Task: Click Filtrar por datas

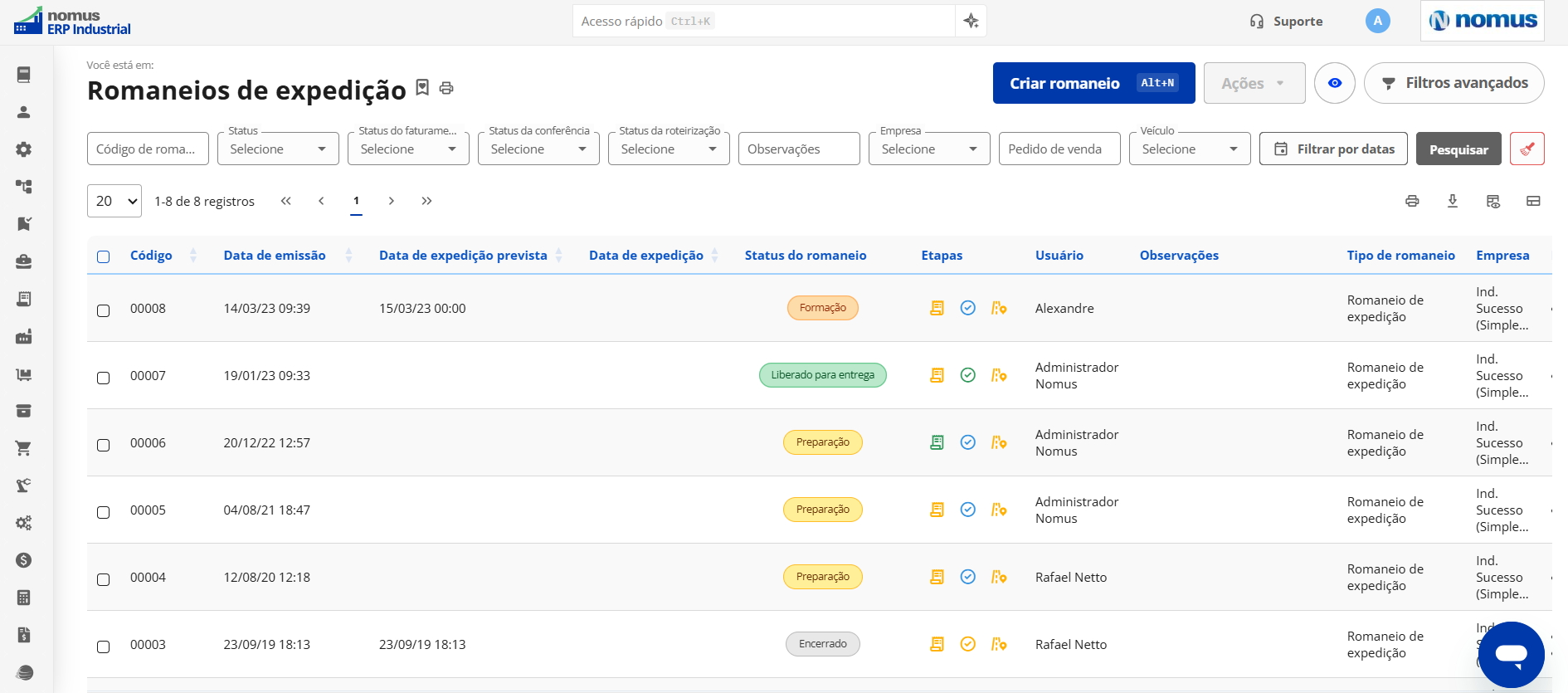Action: tap(1333, 149)
